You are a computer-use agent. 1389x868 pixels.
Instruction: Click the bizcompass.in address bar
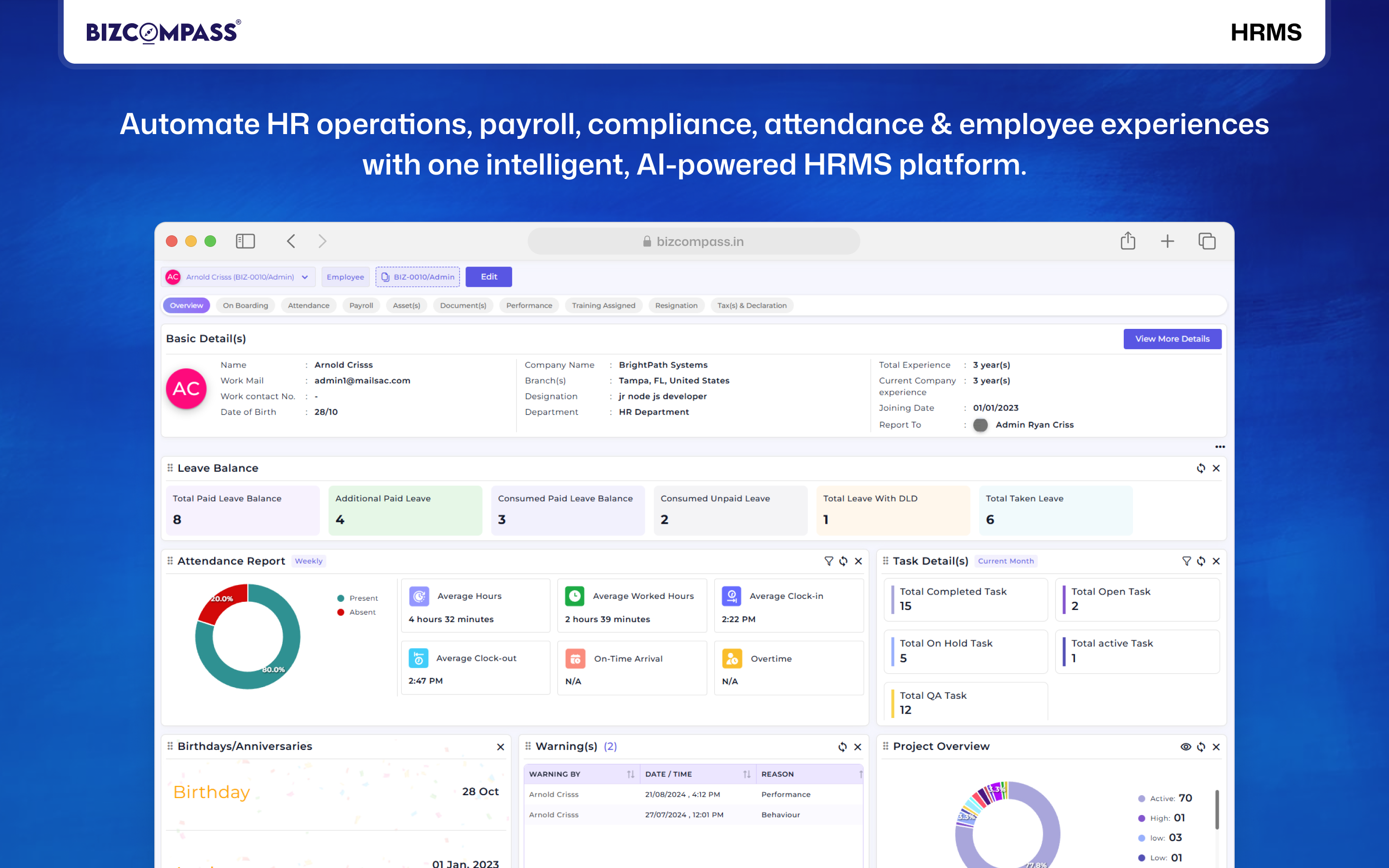[694, 242]
